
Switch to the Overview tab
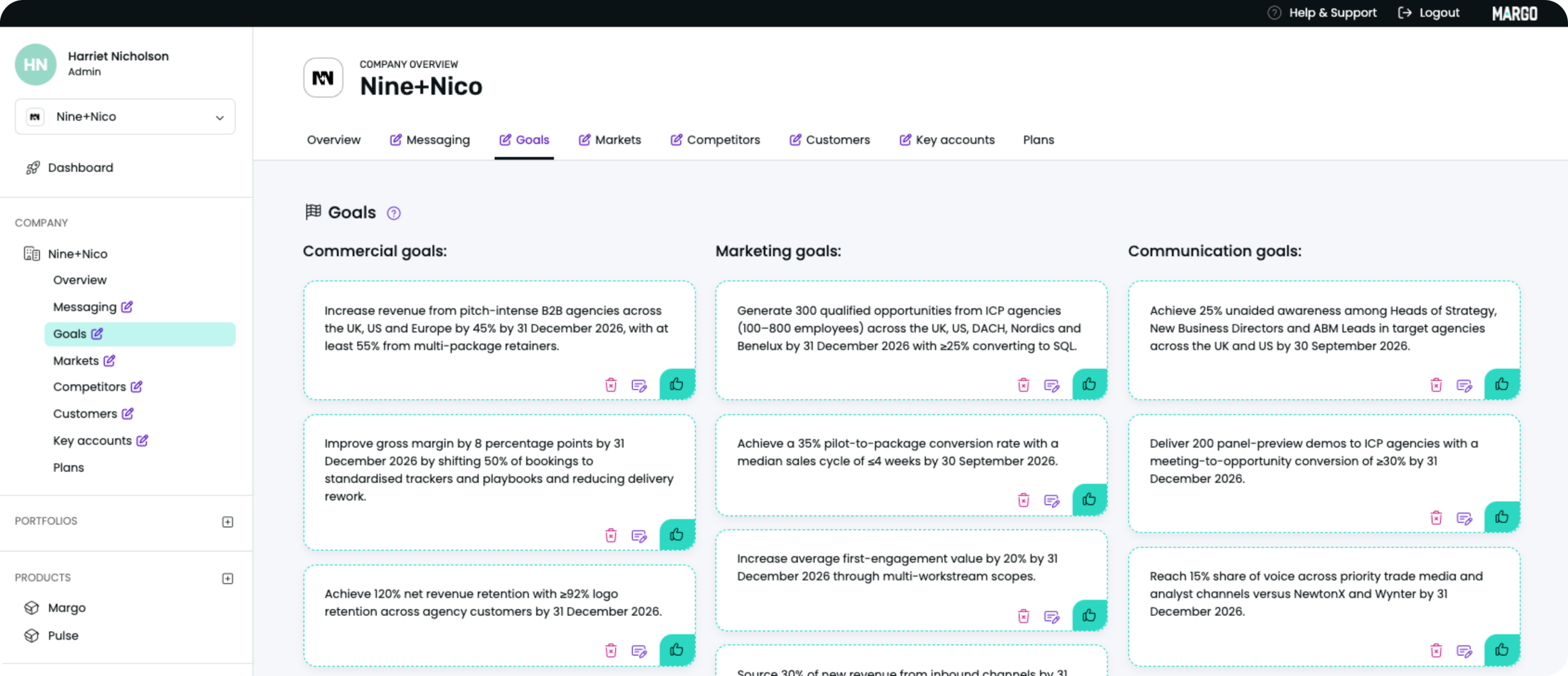pyautogui.click(x=334, y=140)
